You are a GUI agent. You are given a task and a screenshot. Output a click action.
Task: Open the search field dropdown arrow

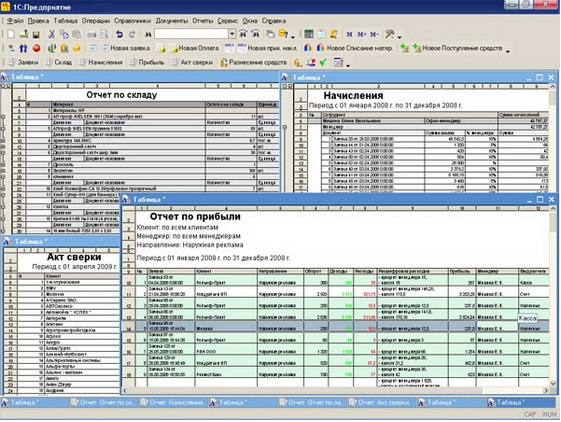pyautogui.click(x=232, y=34)
